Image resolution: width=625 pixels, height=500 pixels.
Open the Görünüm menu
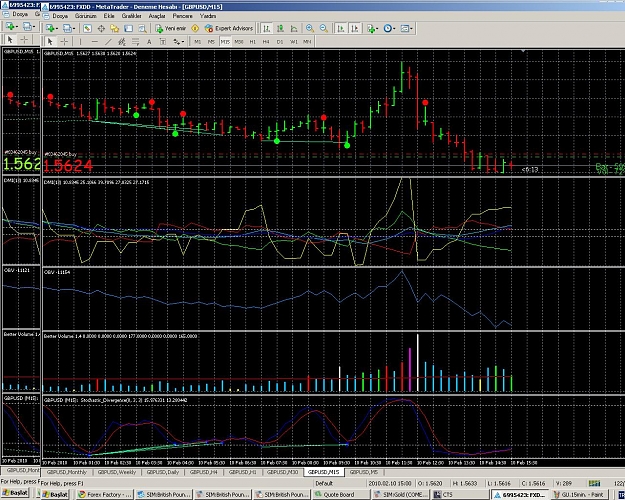coord(86,16)
